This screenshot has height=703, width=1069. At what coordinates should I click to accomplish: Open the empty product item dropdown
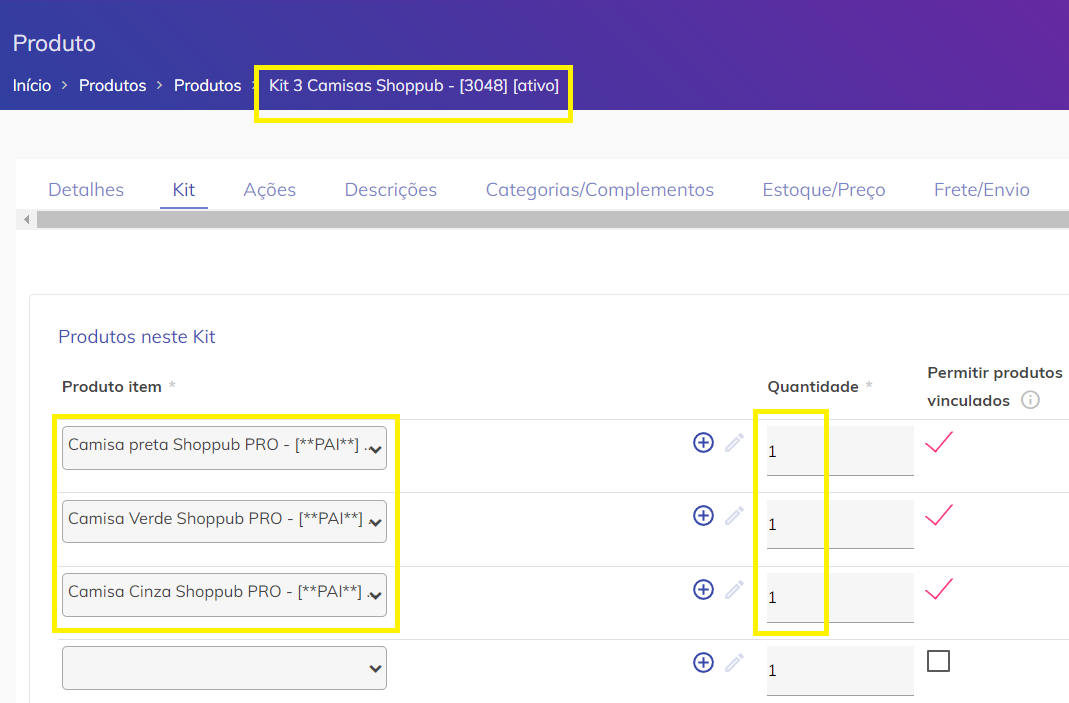[224, 668]
